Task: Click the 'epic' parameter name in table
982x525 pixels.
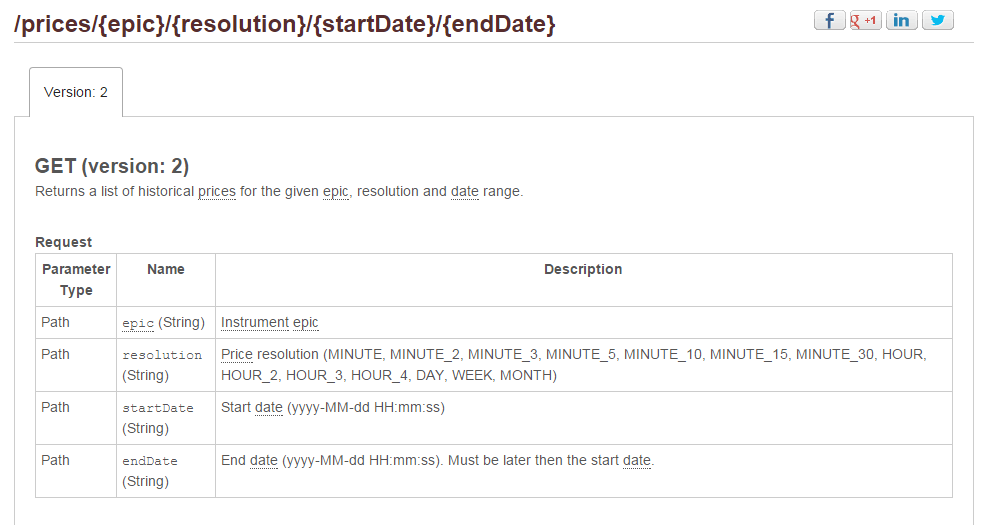Action: click(138, 323)
